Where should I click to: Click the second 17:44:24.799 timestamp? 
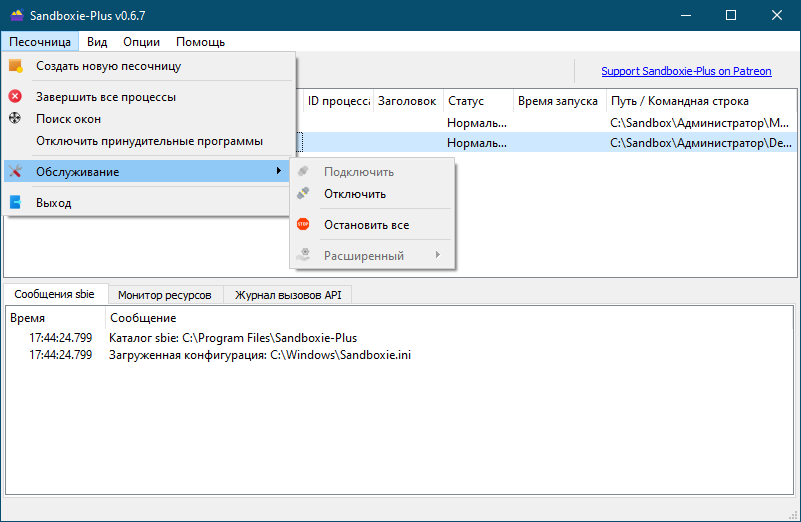60,355
